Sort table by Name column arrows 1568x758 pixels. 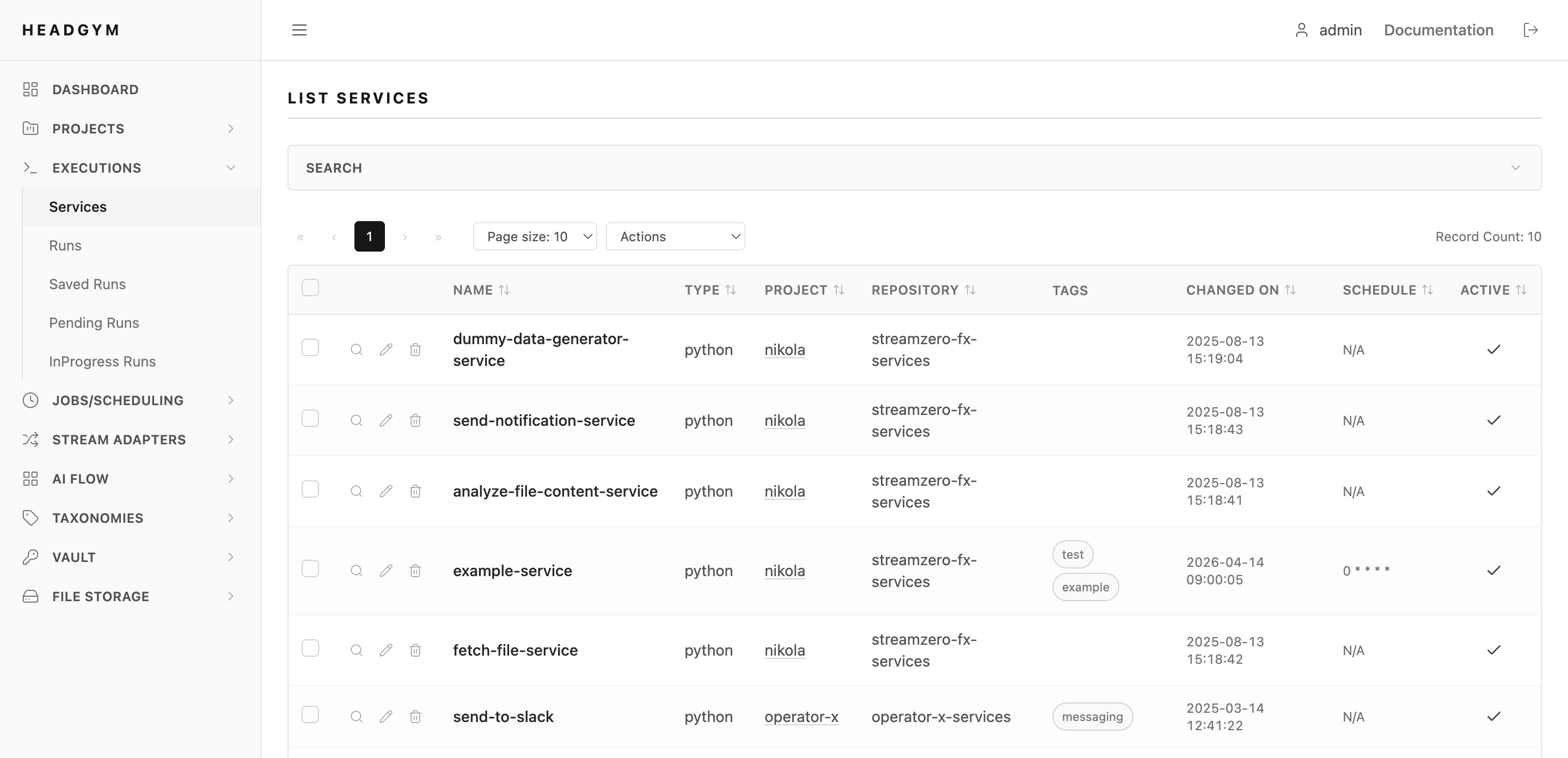[504, 290]
